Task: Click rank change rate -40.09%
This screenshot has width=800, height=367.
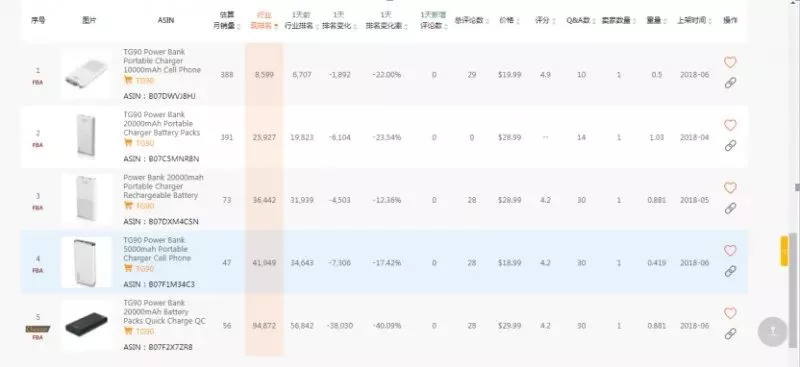Action: click(x=386, y=326)
